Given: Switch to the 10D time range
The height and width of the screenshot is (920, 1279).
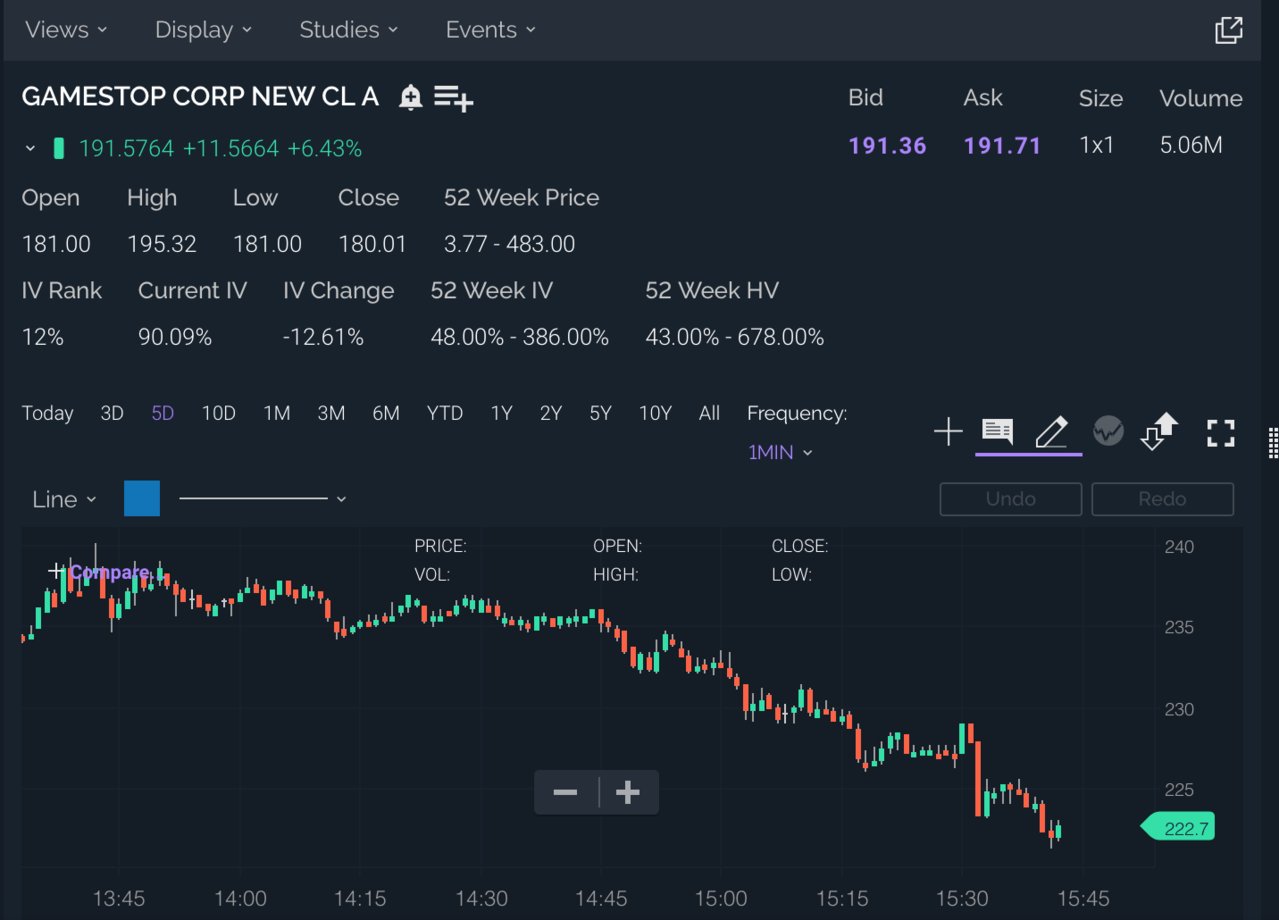Looking at the screenshot, I should coord(218,413).
